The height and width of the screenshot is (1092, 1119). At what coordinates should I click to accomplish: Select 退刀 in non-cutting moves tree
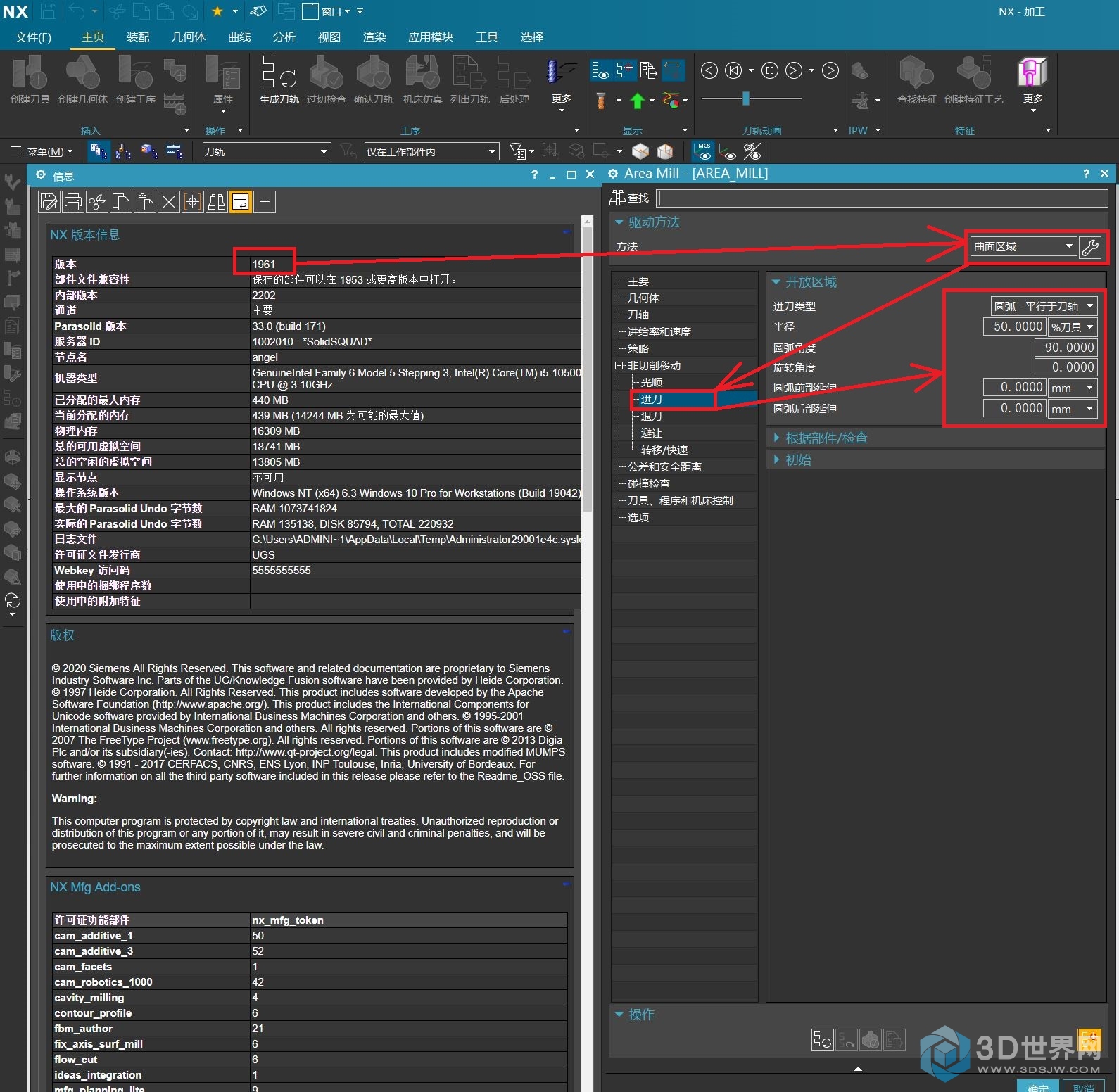click(x=651, y=417)
